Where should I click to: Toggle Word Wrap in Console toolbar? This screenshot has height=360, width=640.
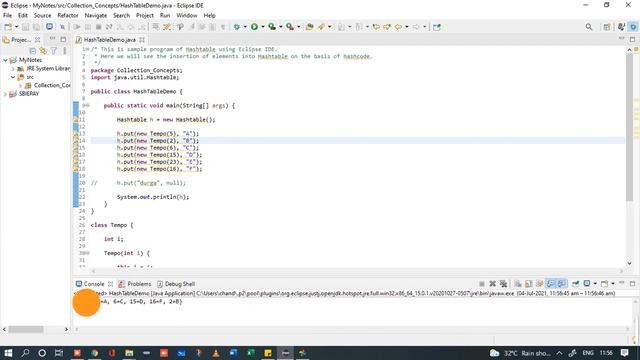click(x=540, y=284)
